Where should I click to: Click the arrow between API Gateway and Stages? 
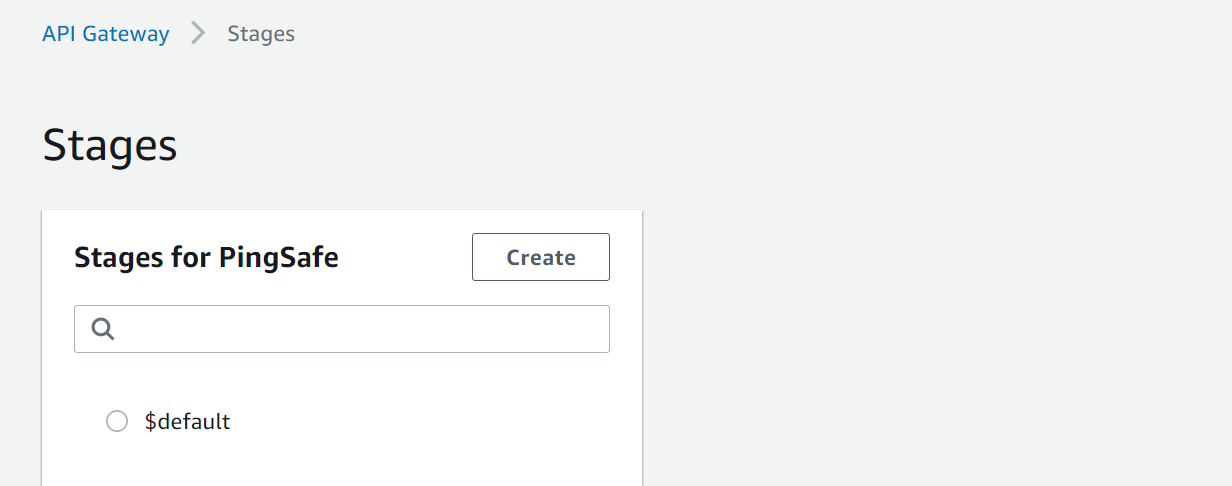point(198,33)
